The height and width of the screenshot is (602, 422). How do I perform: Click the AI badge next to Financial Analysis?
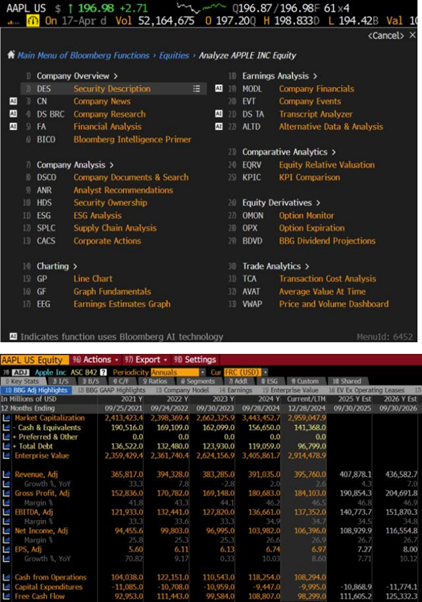13,127
